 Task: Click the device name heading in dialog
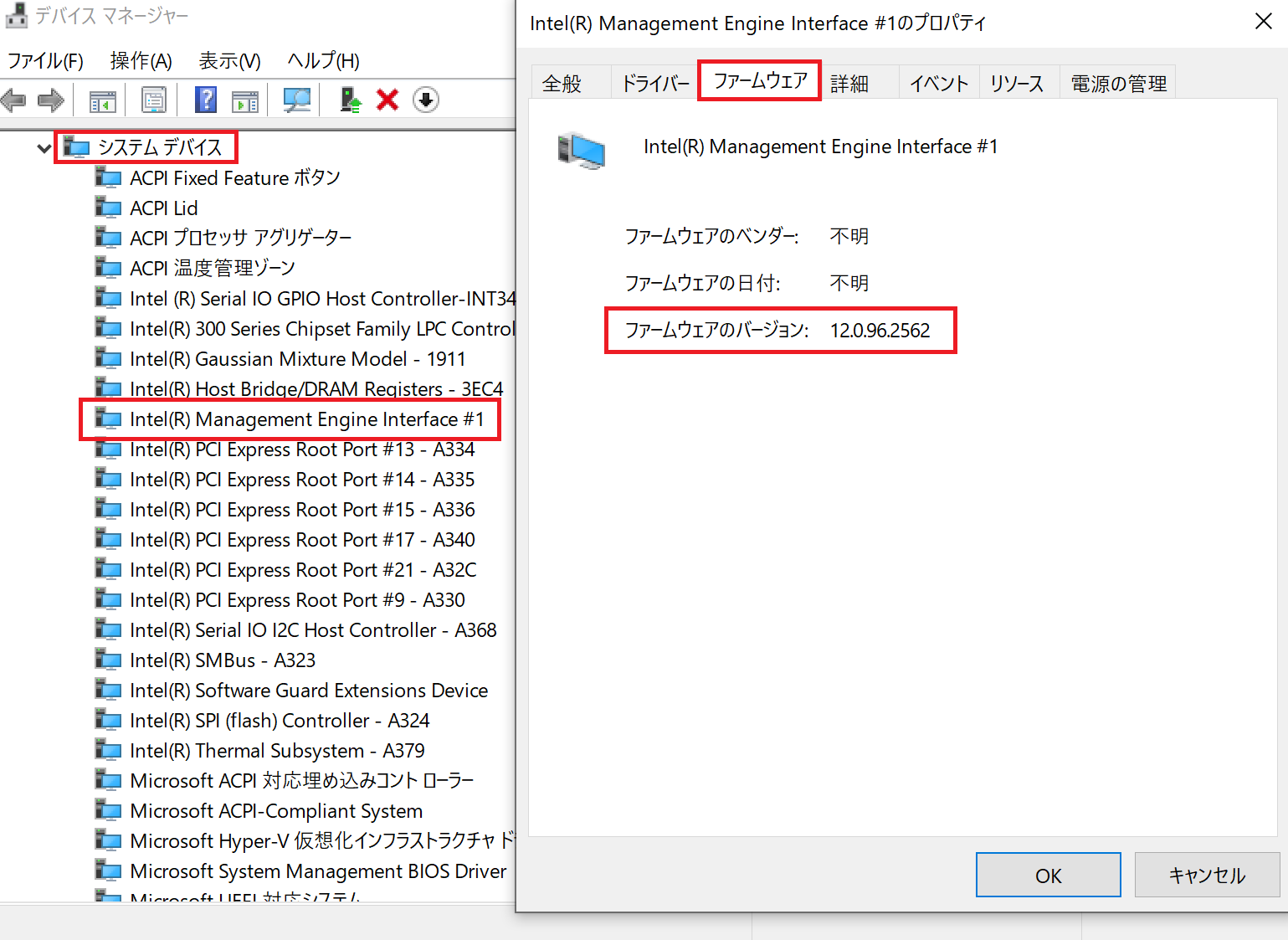pos(821,146)
